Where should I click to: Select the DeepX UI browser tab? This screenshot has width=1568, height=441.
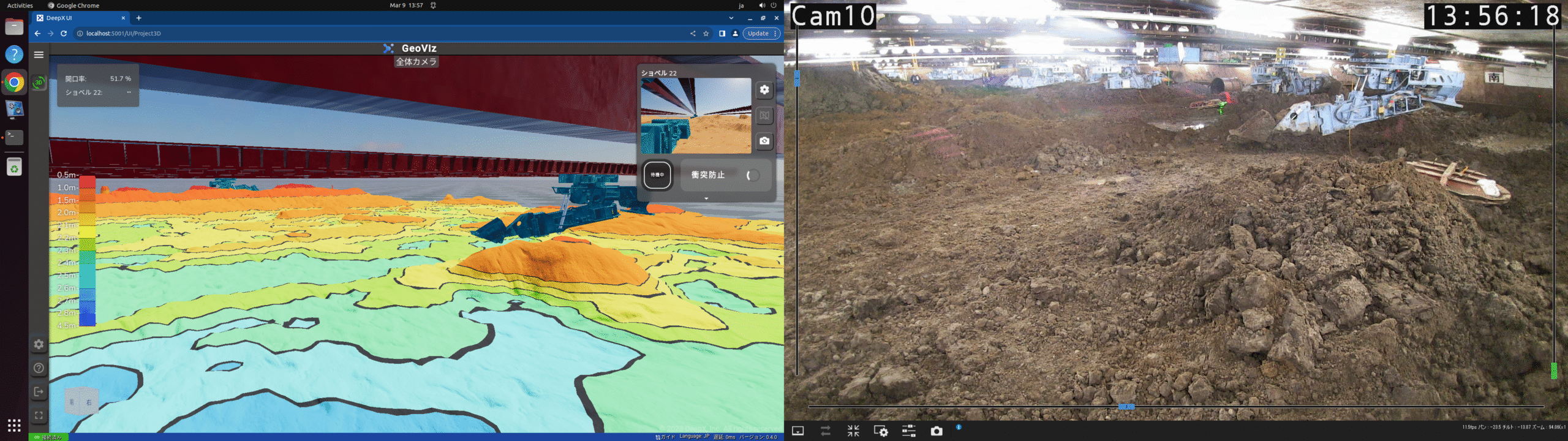tap(80, 18)
